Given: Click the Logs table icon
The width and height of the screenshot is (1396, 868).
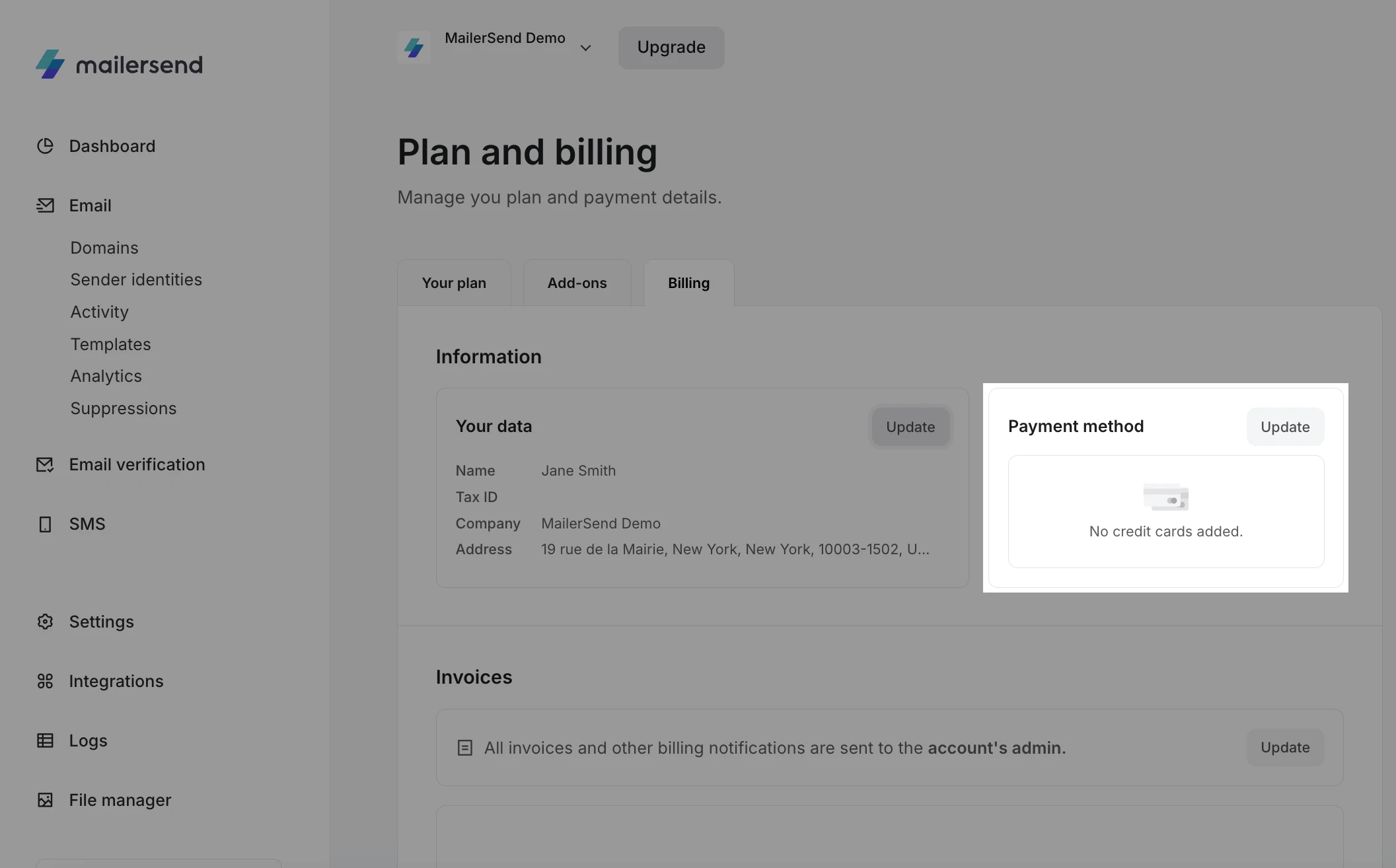Looking at the screenshot, I should tap(45, 741).
